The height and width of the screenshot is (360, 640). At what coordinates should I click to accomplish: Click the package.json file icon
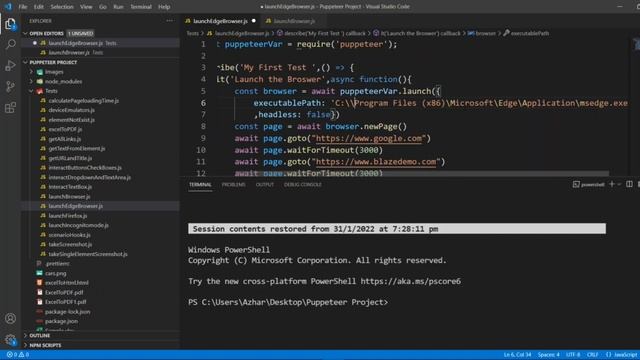coord(39,321)
